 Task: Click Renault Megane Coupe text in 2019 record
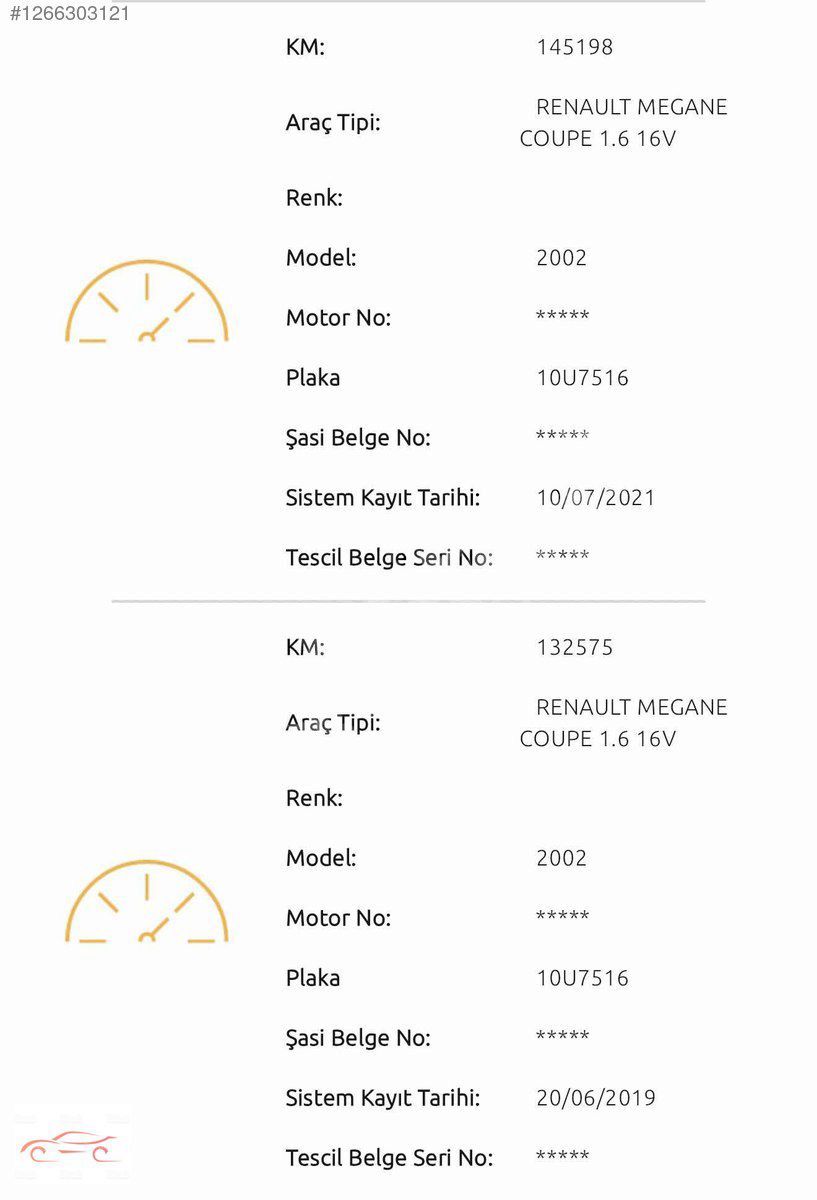coord(624,723)
